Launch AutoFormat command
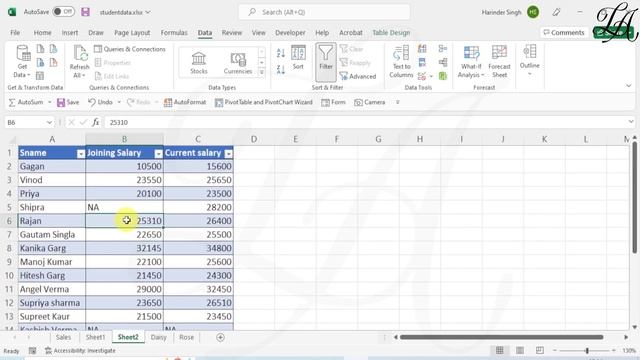This screenshot has width=640, height=360. point(185,102)
